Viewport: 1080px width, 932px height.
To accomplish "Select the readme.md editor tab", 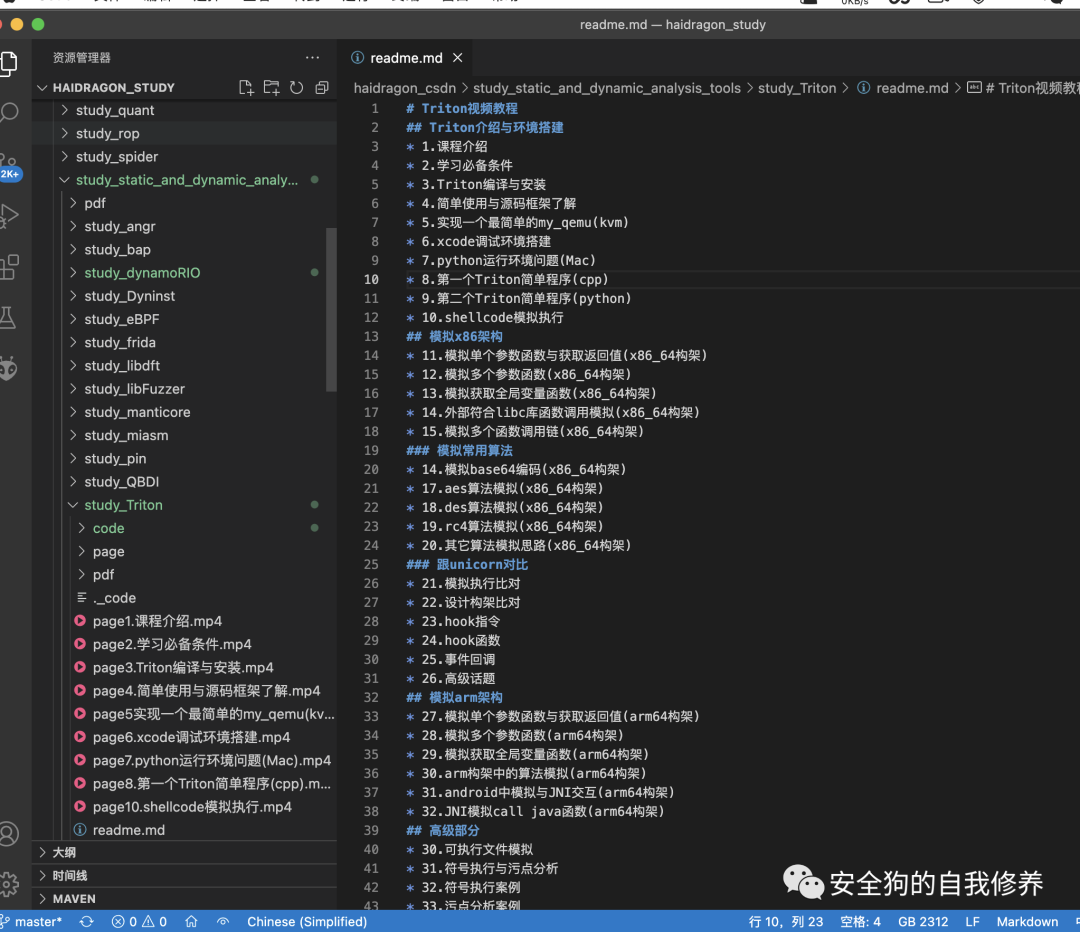I will coord(406,58).
